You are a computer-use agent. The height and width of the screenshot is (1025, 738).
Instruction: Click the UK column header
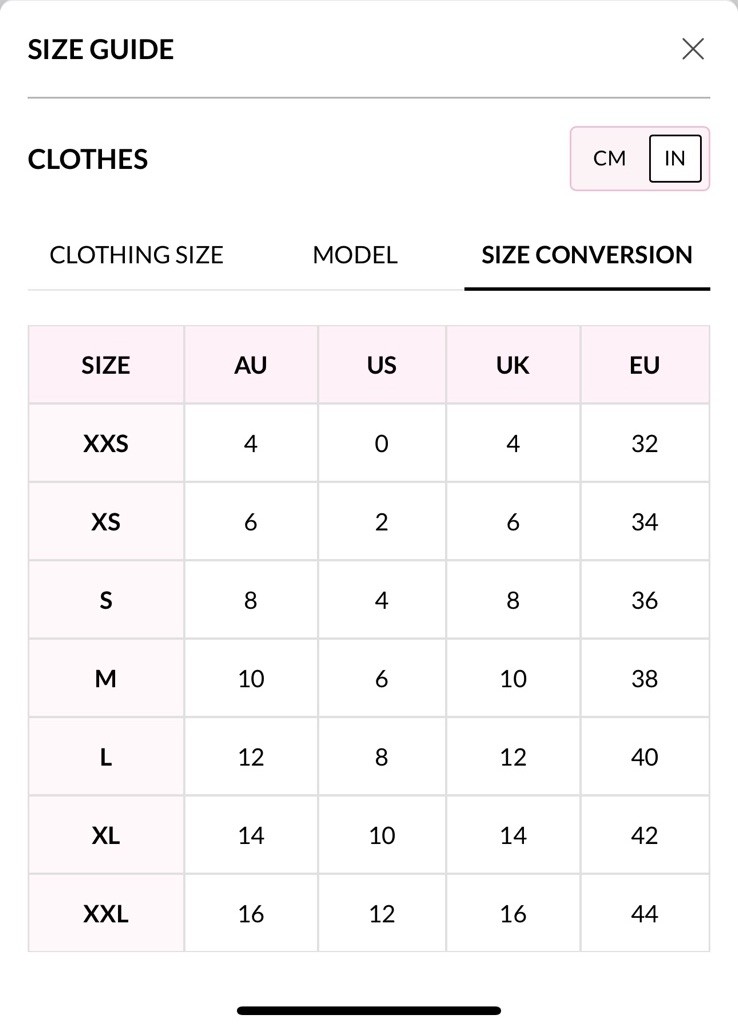coord(513,365)
